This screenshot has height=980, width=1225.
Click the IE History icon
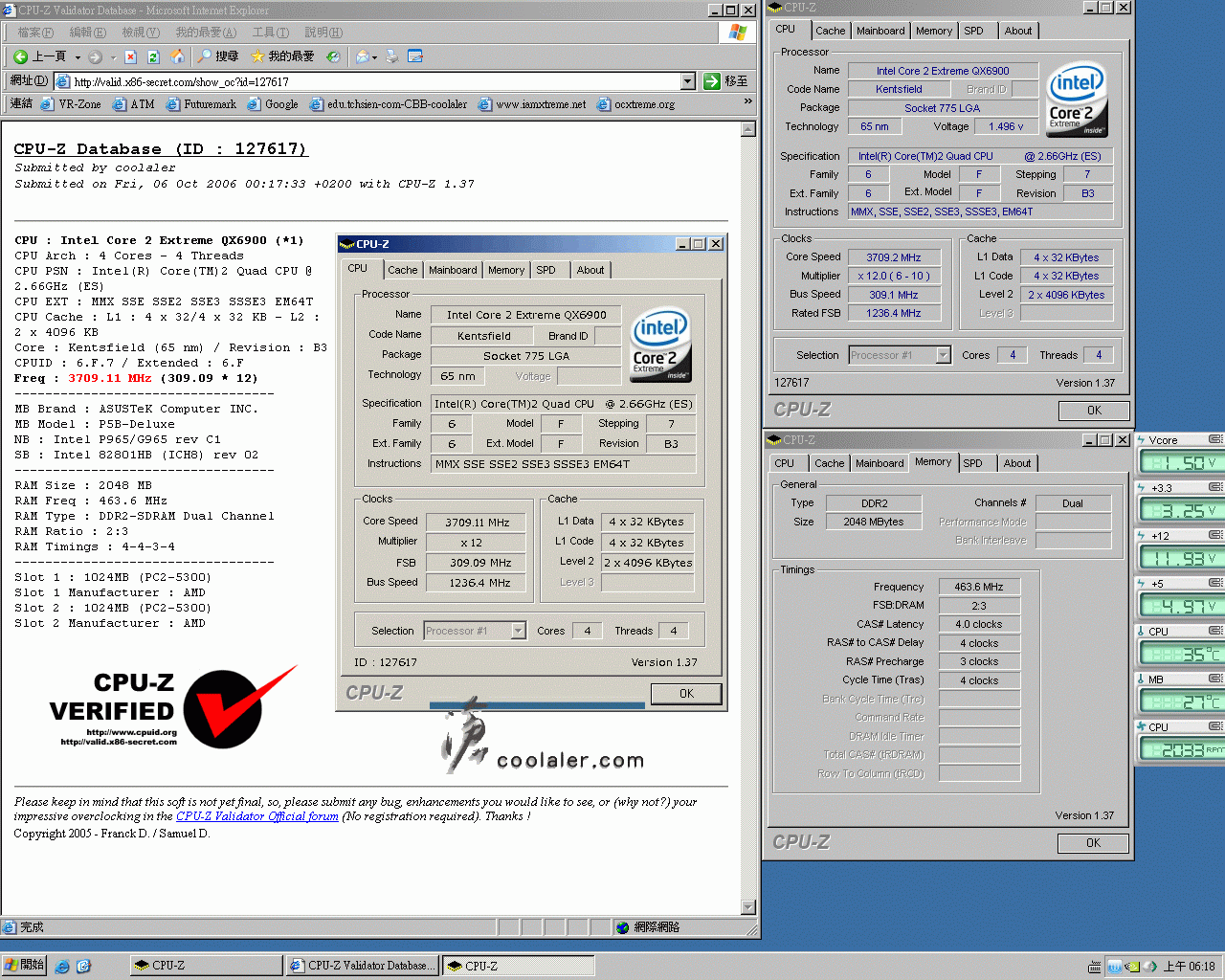[333, 56]
